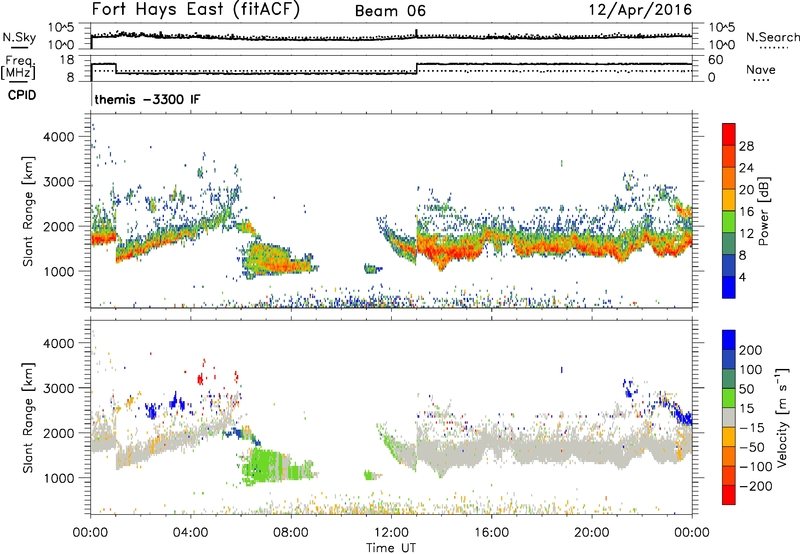
Task: Pick the gray segment of the velocity colorbar
Action: [729, 417]
